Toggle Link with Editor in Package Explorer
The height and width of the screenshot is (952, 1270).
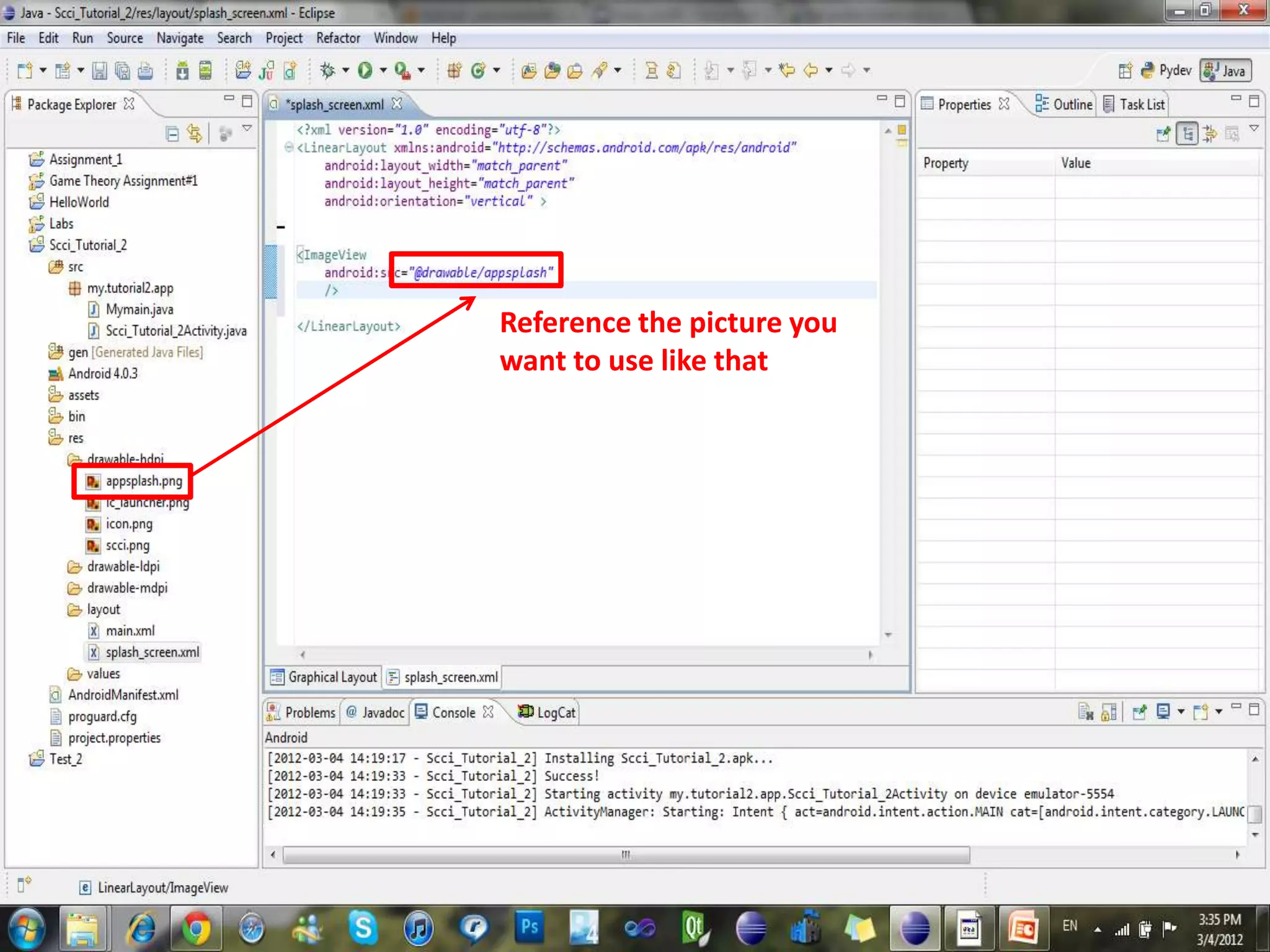click(195, 133)
